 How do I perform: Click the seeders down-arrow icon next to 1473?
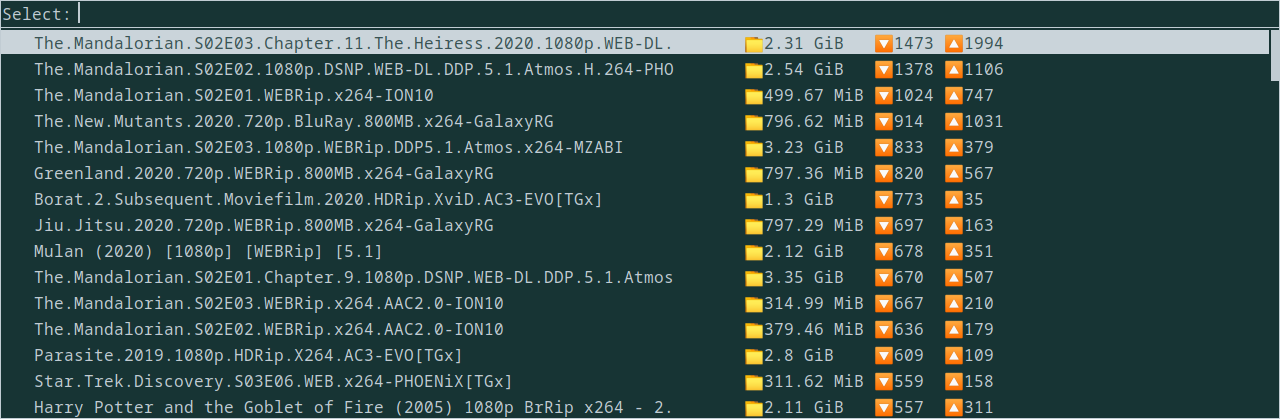pyautogui.click(x=883, y=44)
